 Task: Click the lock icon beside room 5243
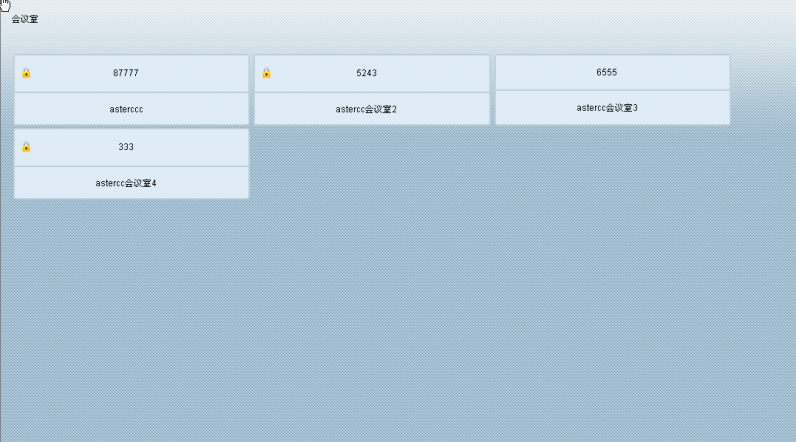coord(267,73)
